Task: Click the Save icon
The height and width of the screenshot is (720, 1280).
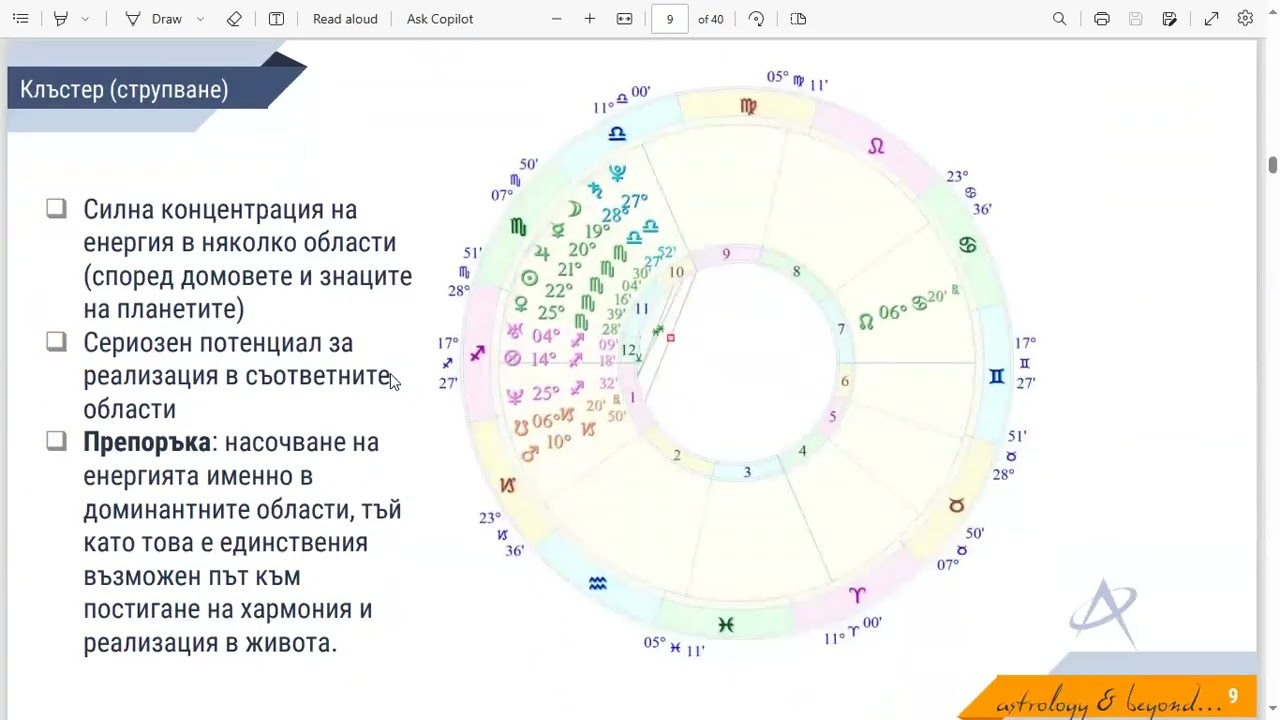Action: click(x=1135, y=19)
